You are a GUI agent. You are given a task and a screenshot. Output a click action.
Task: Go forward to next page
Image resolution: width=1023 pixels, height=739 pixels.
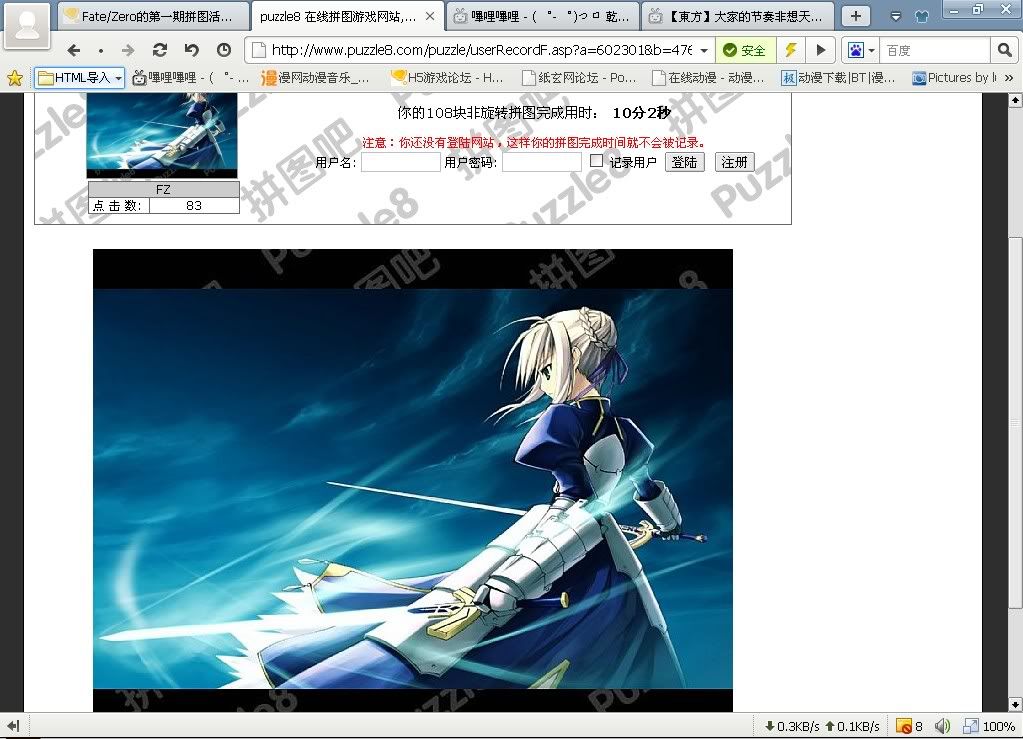tap(128, 50)
